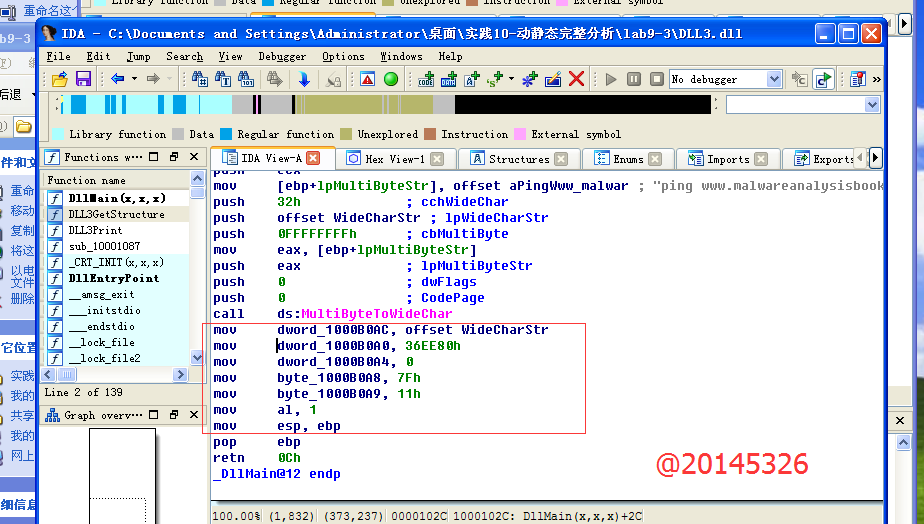Click the blue down arrow toolbar icon
Viewport: 924px width, 524px height.
coord(304,79)
